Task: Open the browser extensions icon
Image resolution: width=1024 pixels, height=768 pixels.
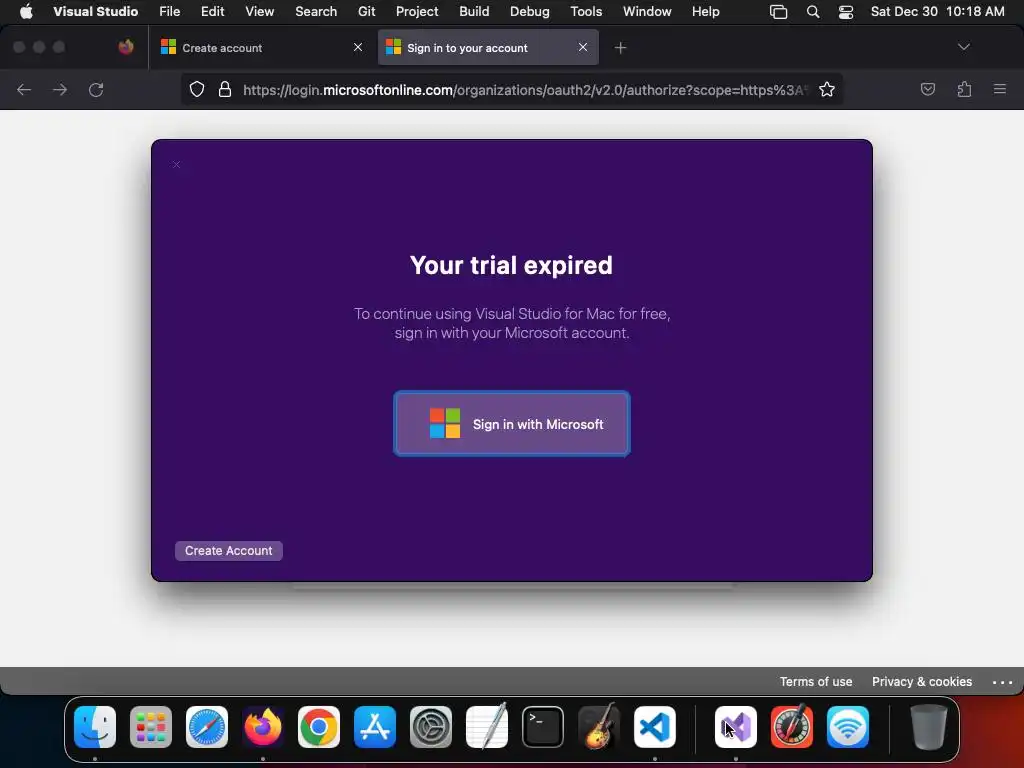Action: pyautogui.click(x=964, y=89)
